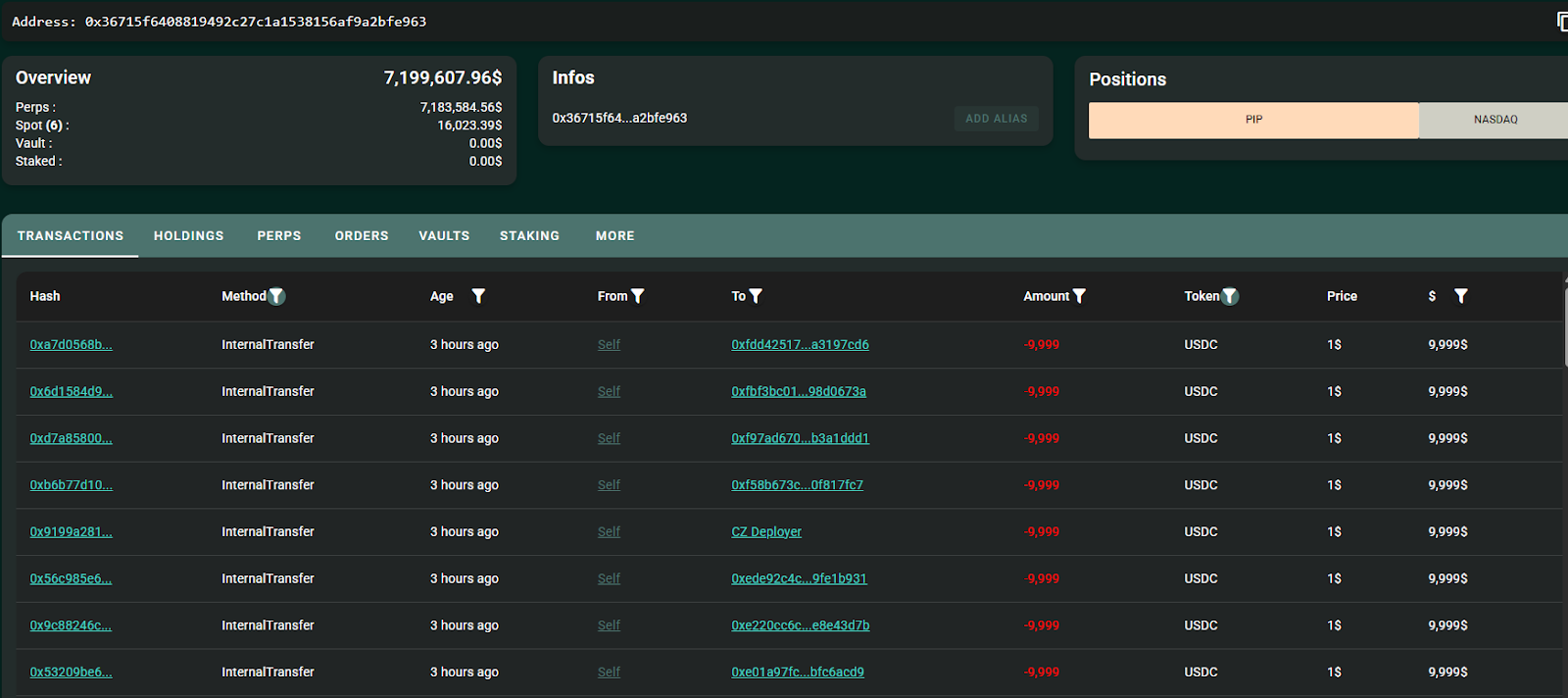Open the To column filter funnel
The height and width of the screenshot is (698, 1568).
[x=756, y=296]
